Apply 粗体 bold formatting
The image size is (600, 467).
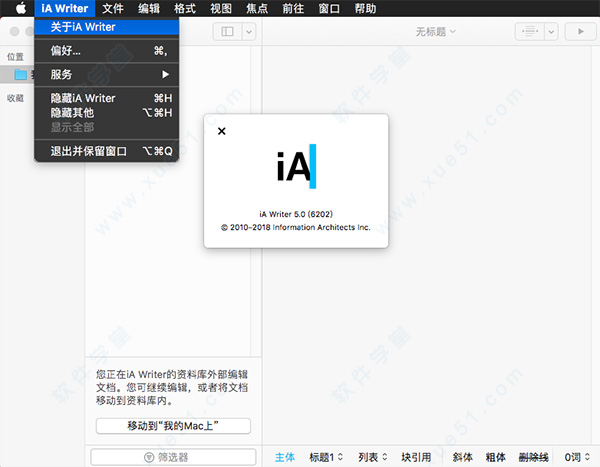pyautogui.click(x=496, y=457)
